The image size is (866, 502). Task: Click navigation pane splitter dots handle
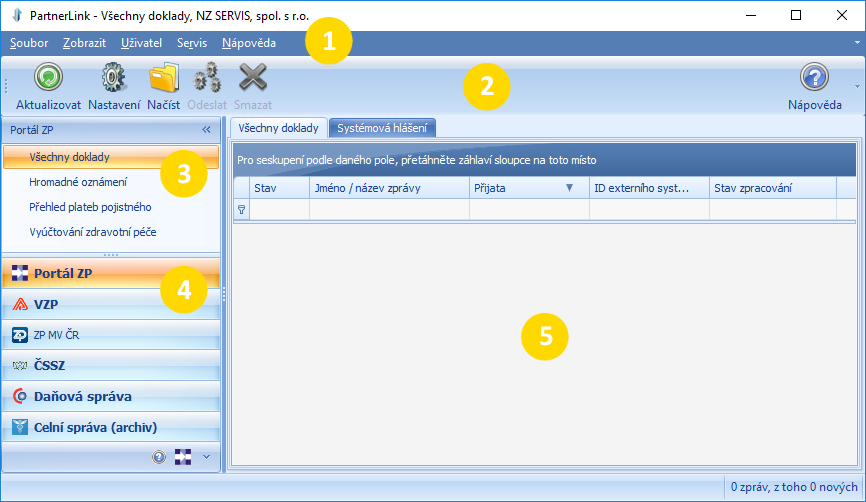pyautogui.click(x=111, y=255)
